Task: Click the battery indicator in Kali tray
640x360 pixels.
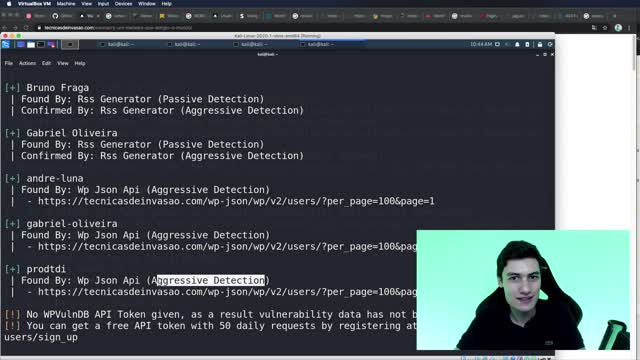Action: pyautogui.click(x=527, y=44)
